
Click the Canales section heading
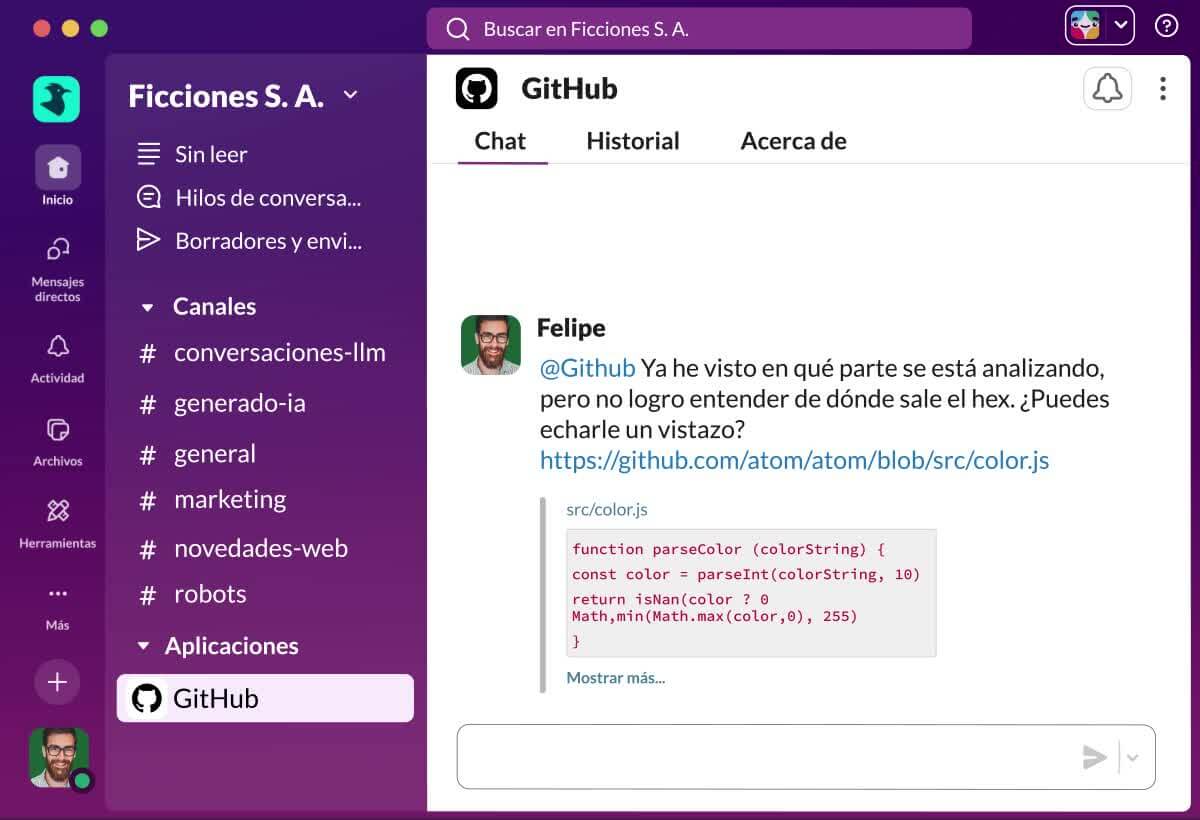pyautogui.click(x=215, y=307)
